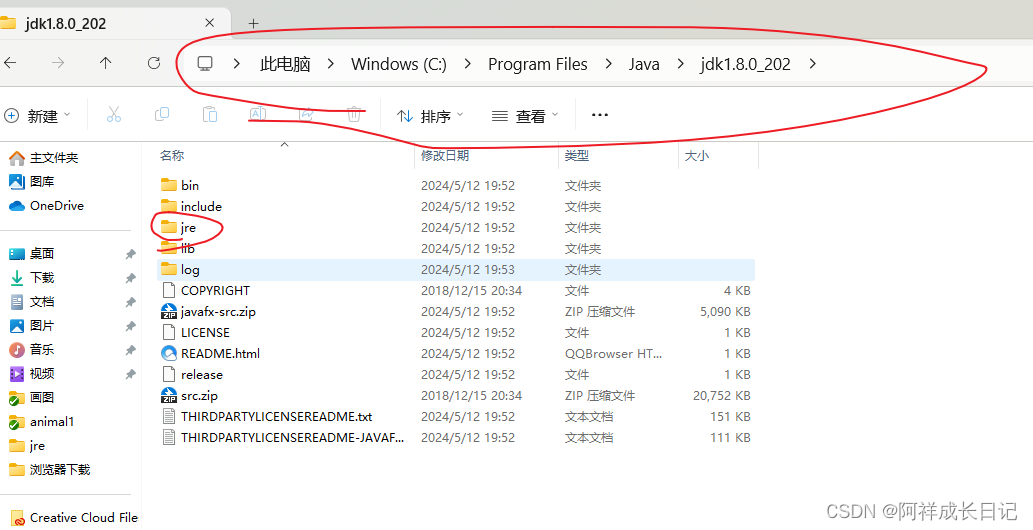Go back with the back arrow

(x=10, y=63)
